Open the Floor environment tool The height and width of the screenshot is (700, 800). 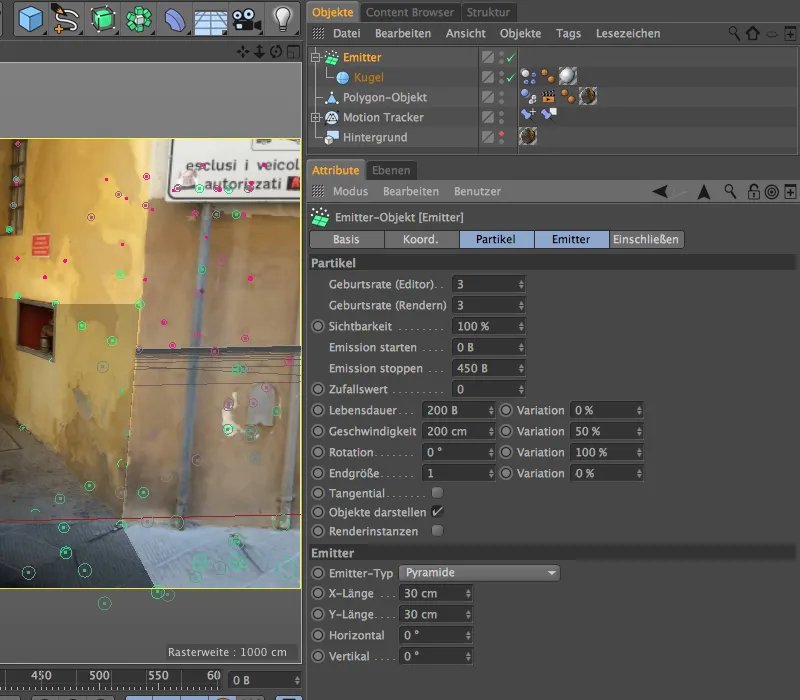(210, 20)
